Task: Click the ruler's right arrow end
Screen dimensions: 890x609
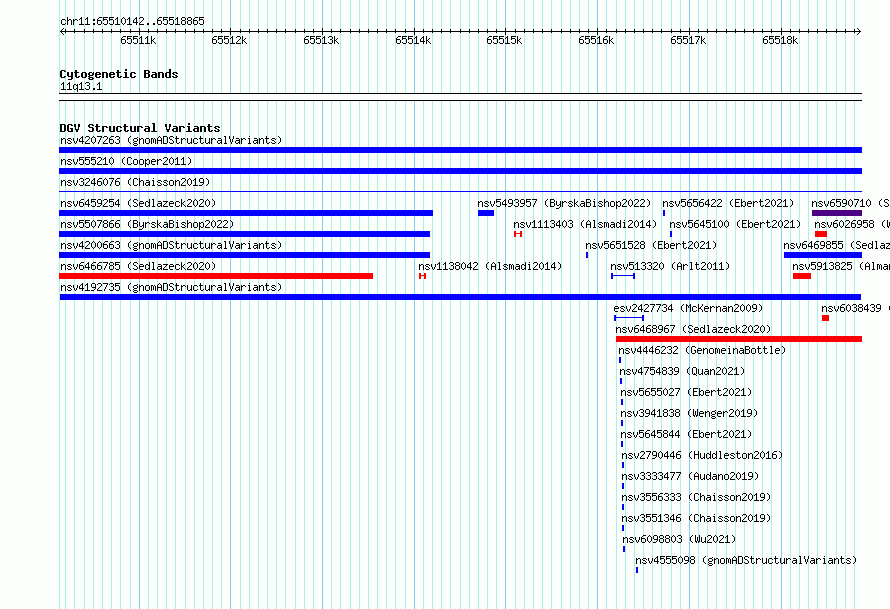Action: pos(859,31)
